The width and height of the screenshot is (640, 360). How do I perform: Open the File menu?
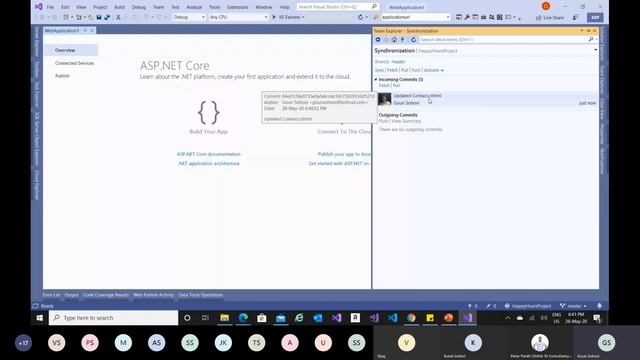50,7
